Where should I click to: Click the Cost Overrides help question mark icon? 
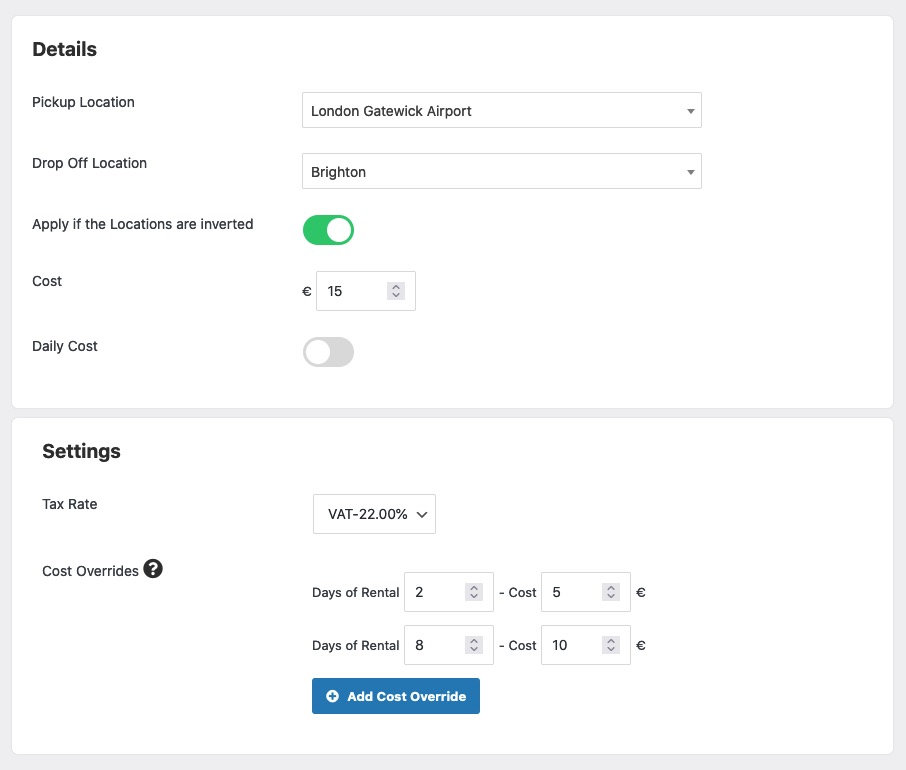(x=153, y=569)
